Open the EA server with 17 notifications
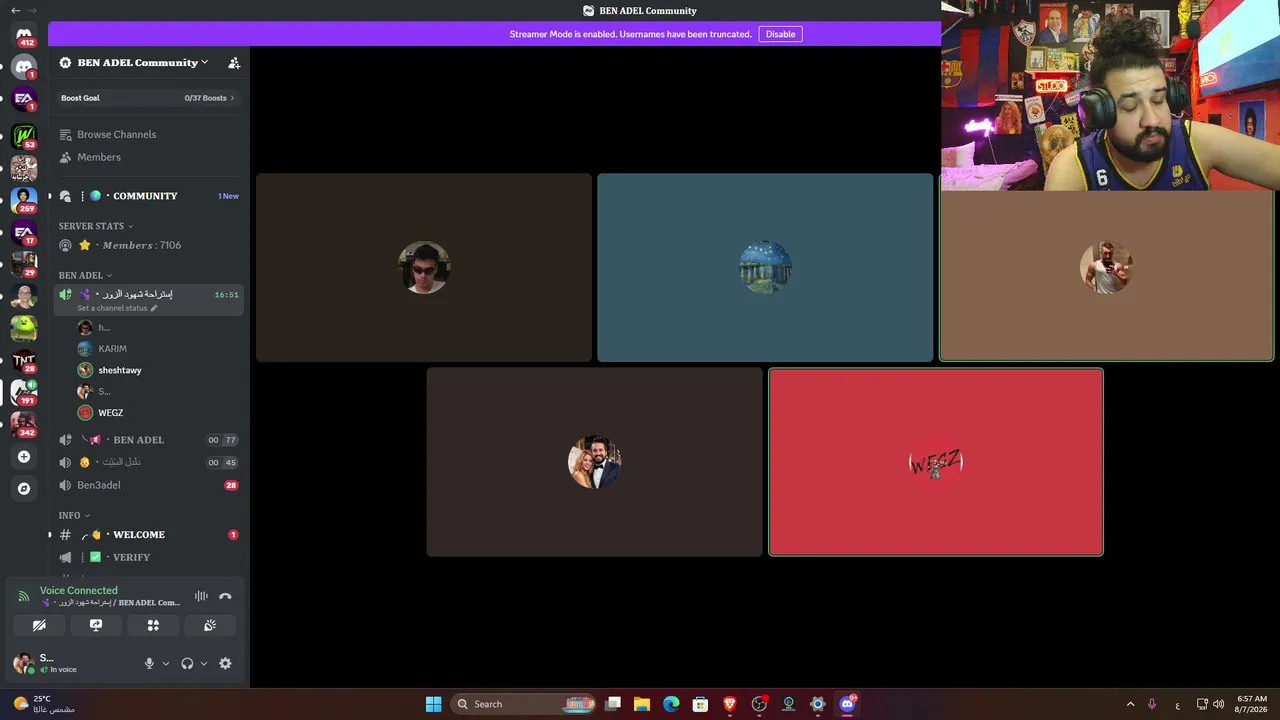 click(x=24, y=233)
